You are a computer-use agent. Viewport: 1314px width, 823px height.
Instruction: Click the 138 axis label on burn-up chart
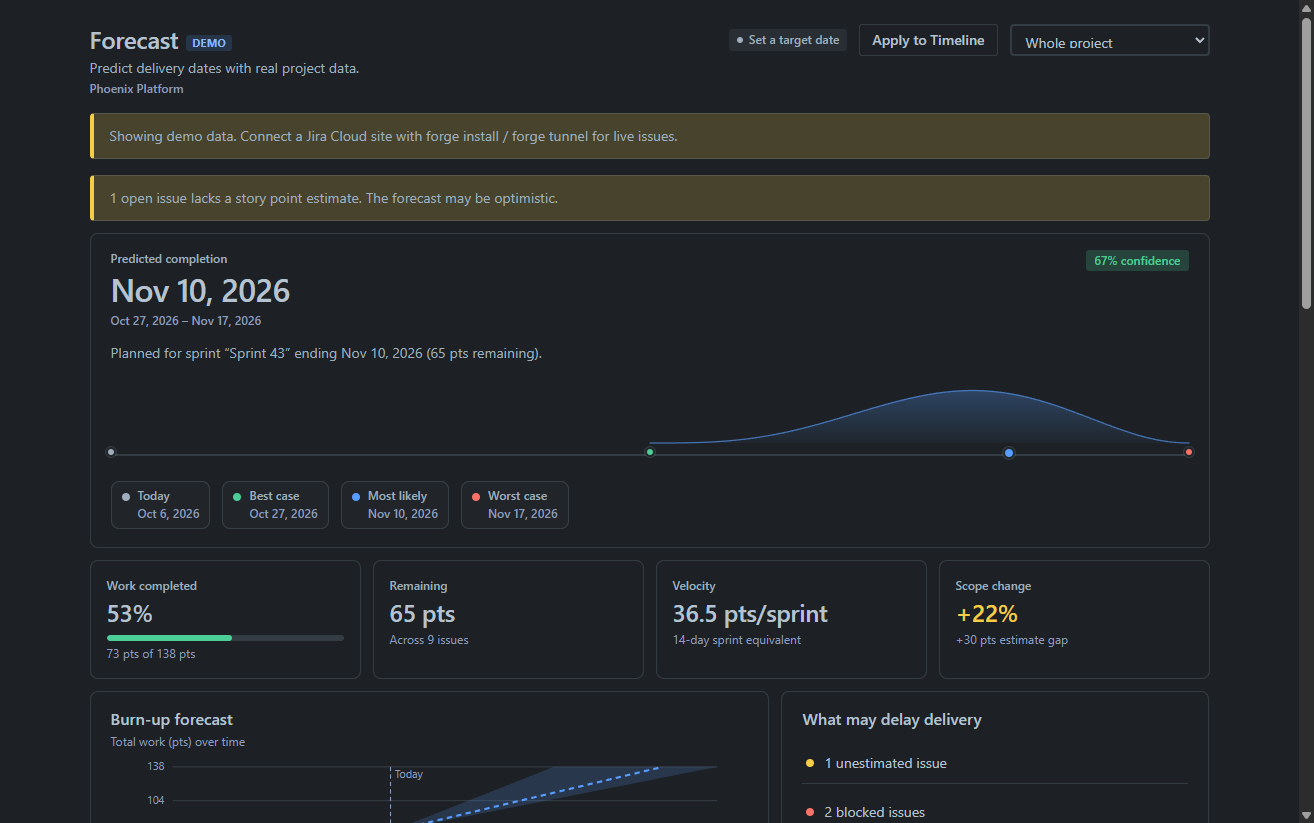(x=155, y=767)
